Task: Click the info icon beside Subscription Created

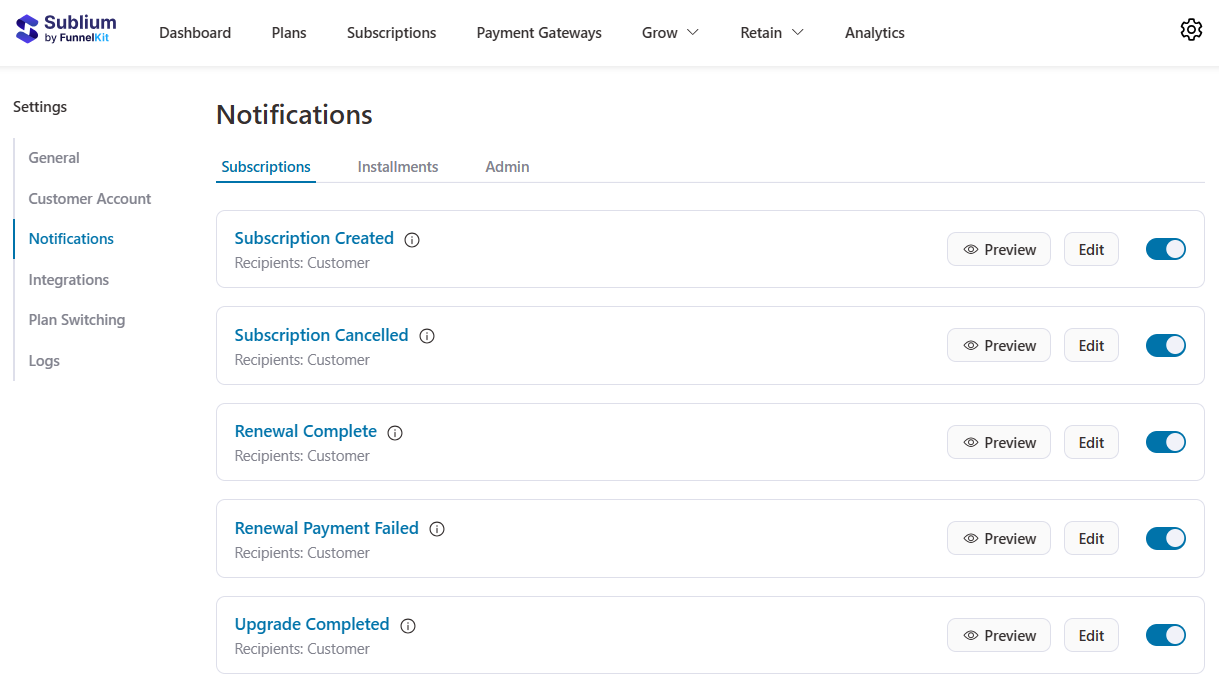Action: pos(412,240)
